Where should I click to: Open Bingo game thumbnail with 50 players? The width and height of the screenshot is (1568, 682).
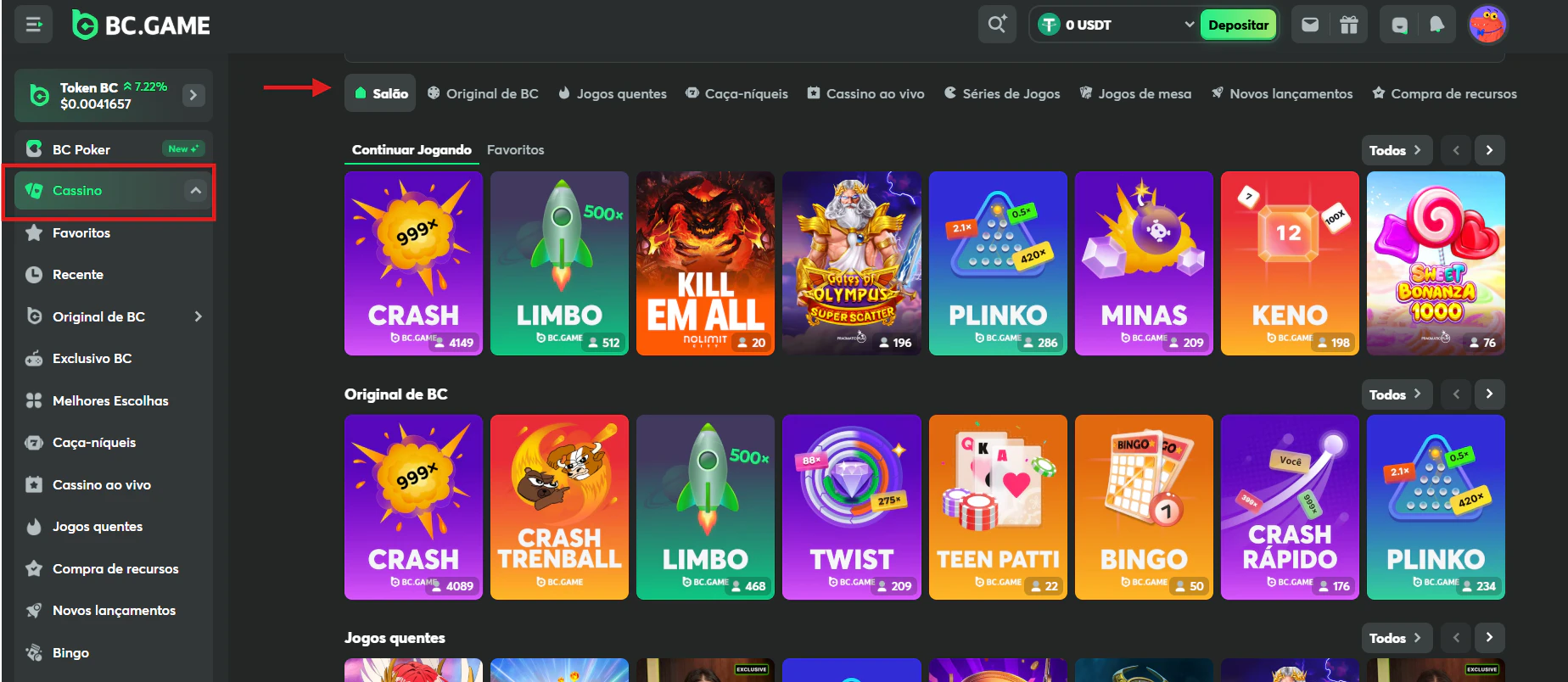pyautogui.click(x=1144, y=507)
